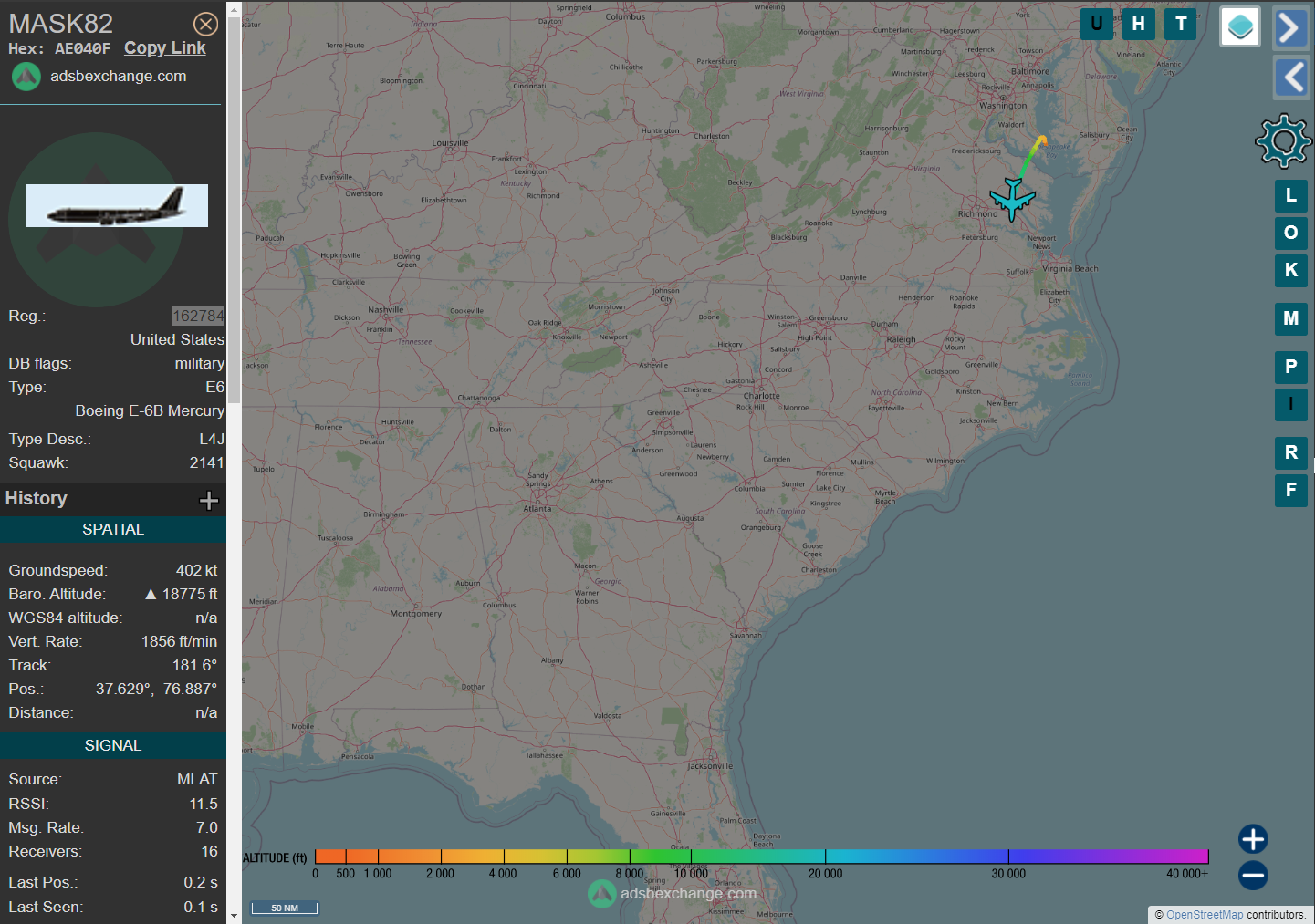This screenshot has height=924, width=1315.
Task: Toggle the H map button
Action: (x=1138, y=24)
